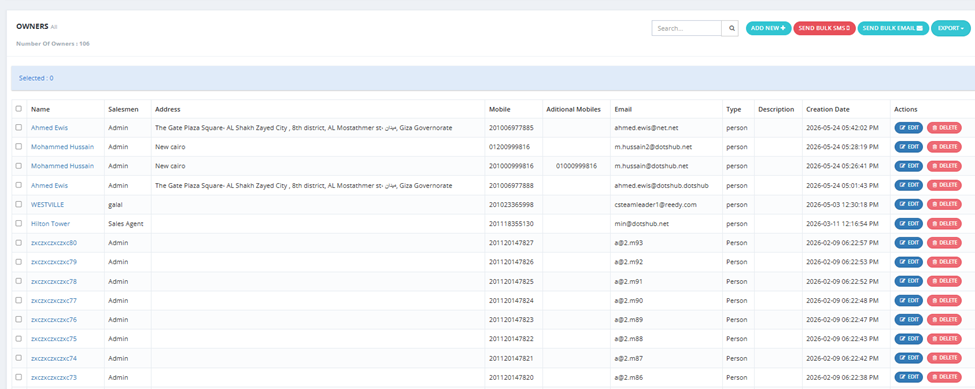This screenshot has width=975, height=389.
Task: Open the zxczxczxczxc77 owner link
Action: click(x=54, y=301)
